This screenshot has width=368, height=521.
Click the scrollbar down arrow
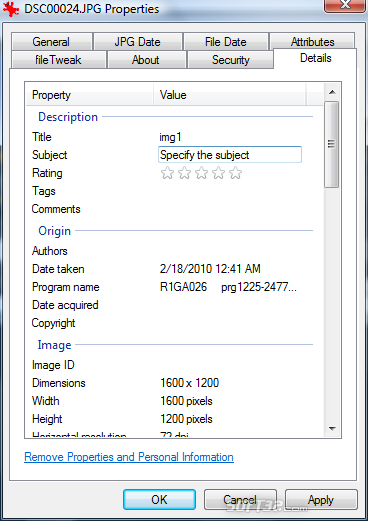tap(332, 429)
